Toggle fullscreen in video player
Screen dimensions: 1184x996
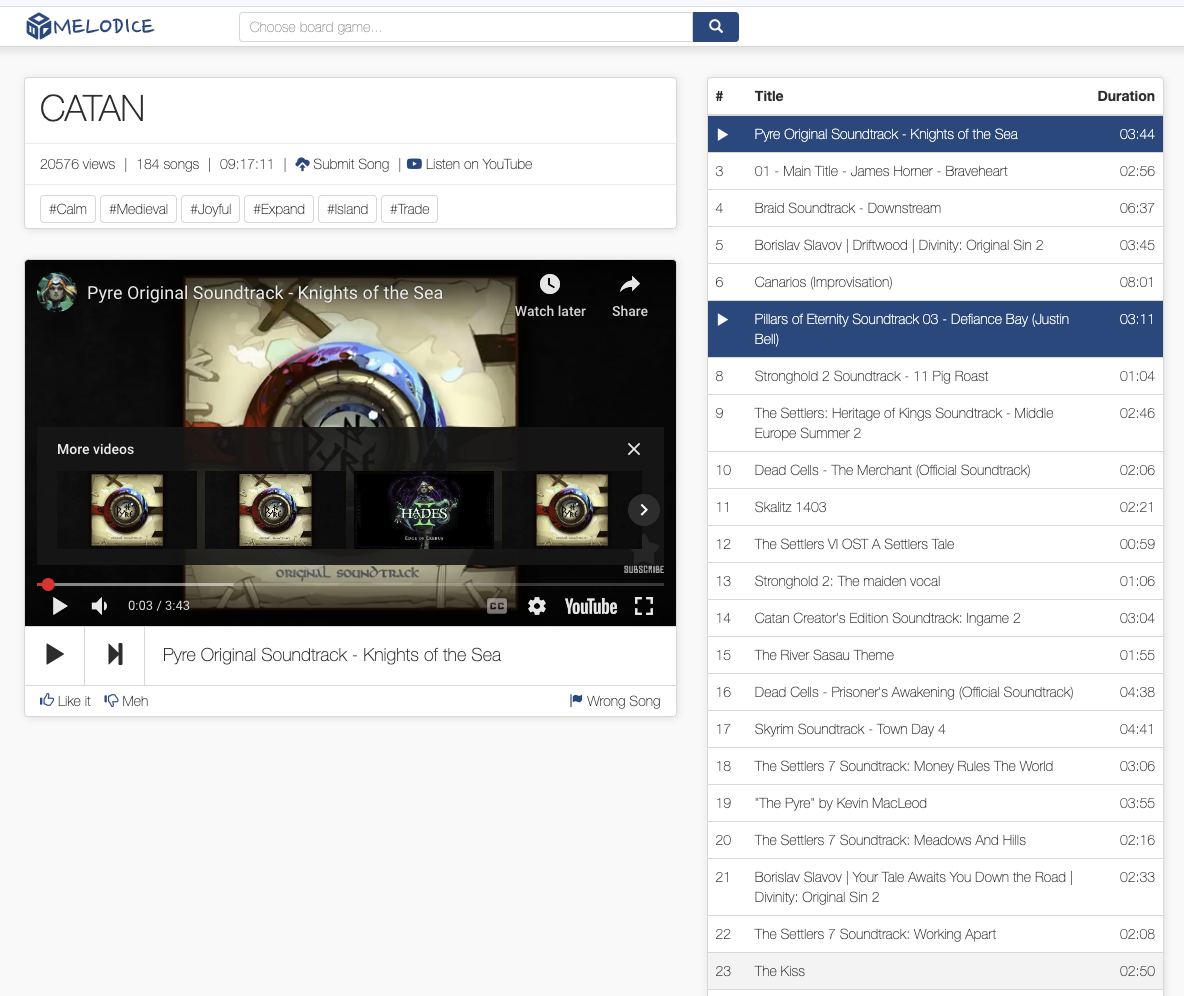coord(643,606)
